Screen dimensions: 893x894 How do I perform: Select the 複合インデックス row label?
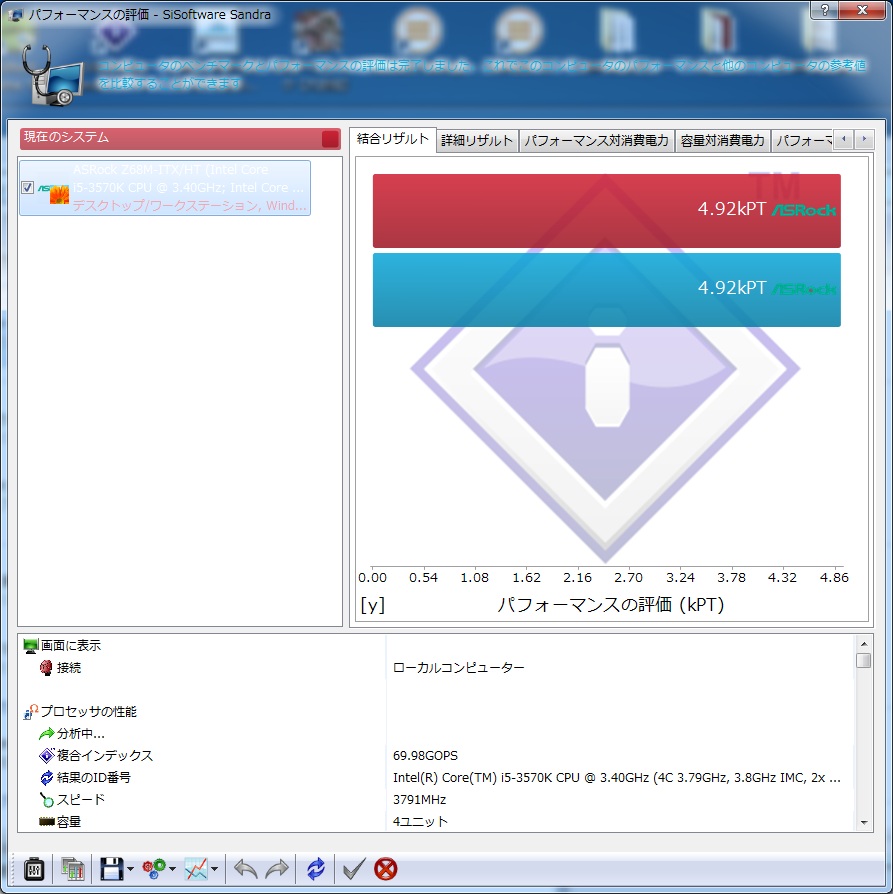click(105, 755)
